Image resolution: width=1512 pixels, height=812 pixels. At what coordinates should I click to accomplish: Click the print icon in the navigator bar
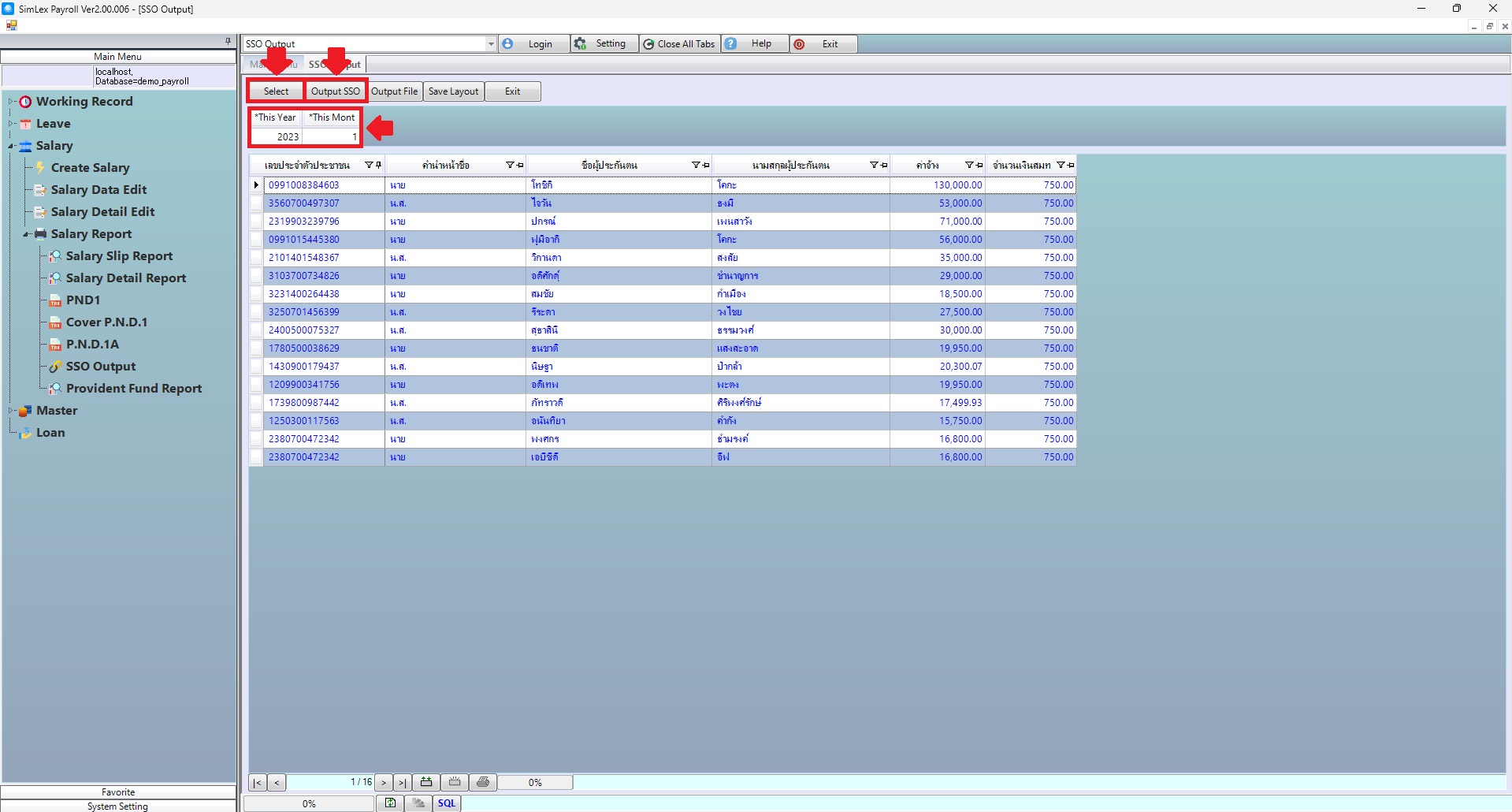[483, 782]
